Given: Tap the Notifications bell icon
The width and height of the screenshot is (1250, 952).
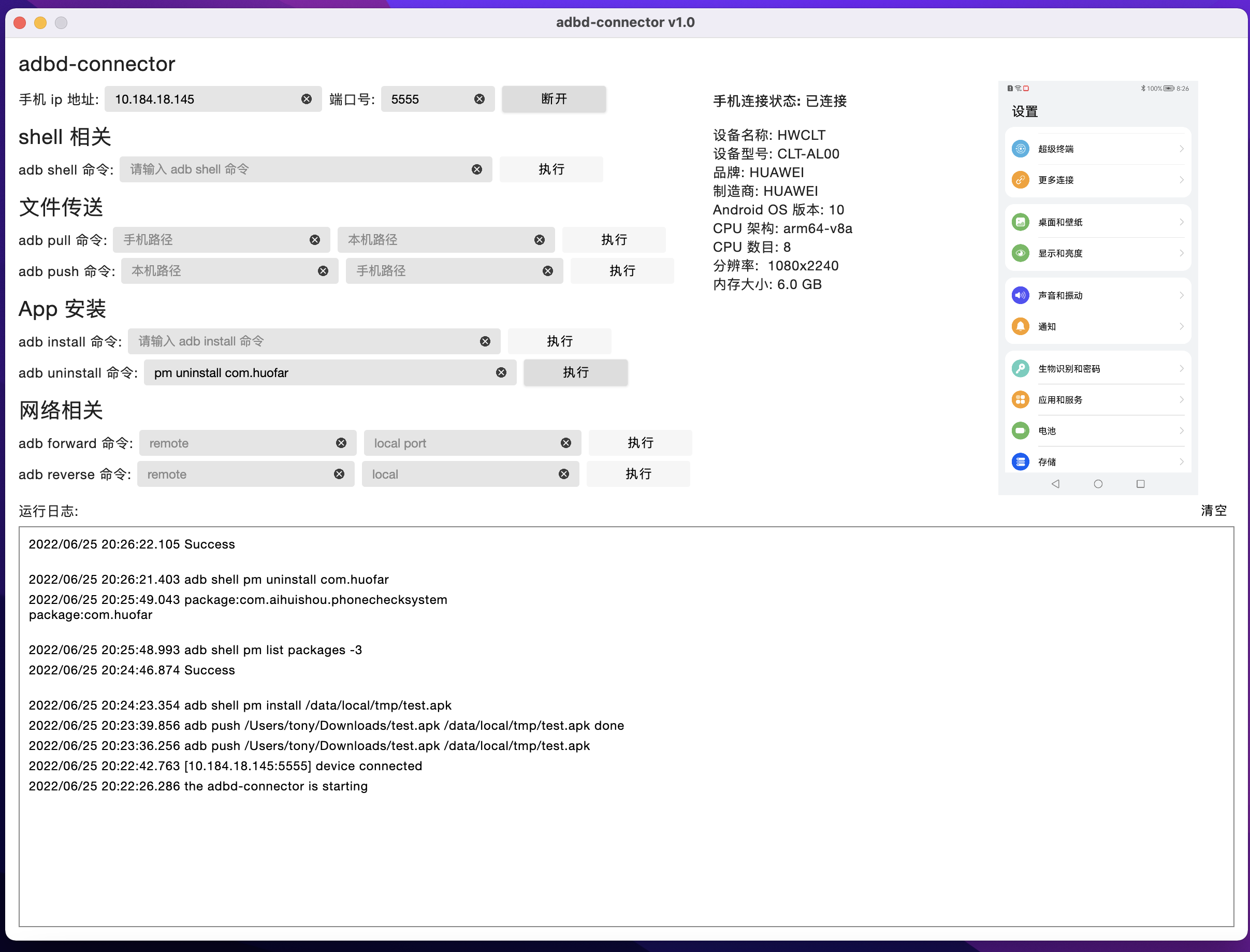Looking at the screenshot, I should point(1020,326).
